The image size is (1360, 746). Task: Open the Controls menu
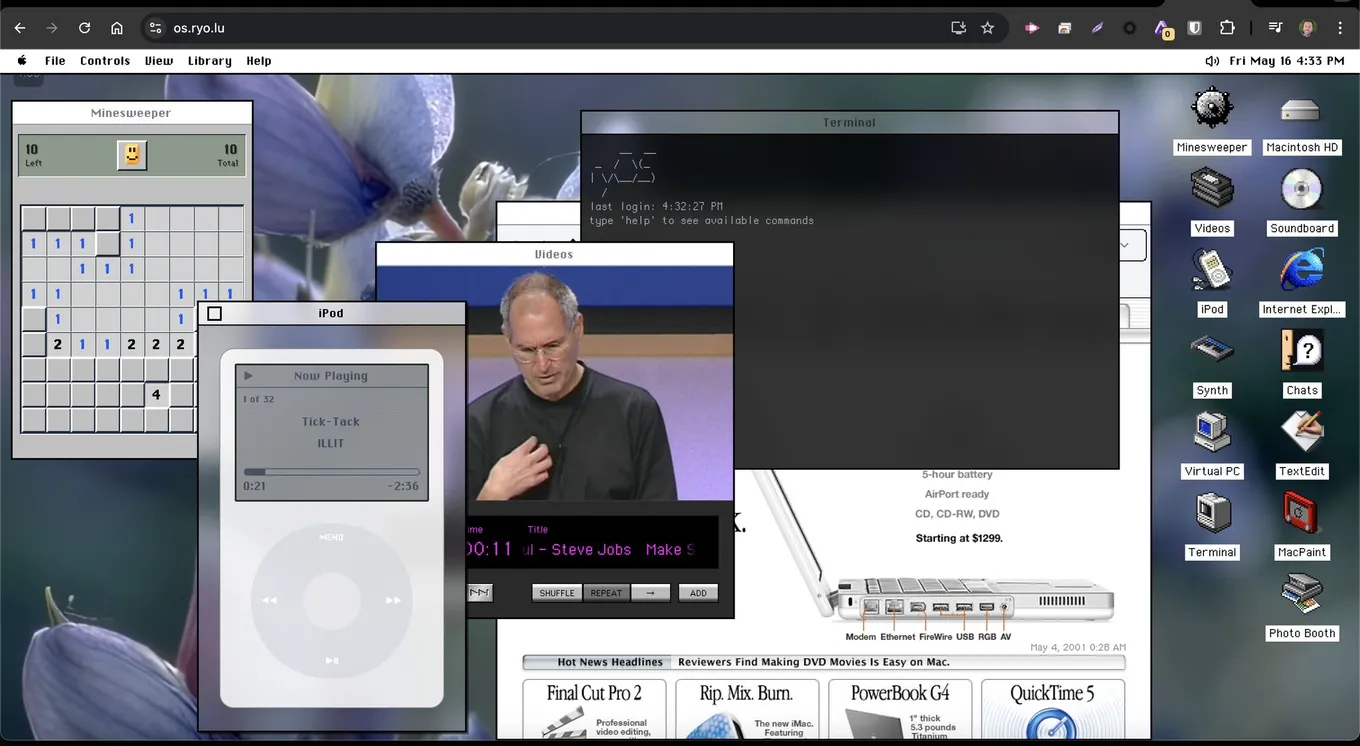pyautogui.click(x=105, y=61)
